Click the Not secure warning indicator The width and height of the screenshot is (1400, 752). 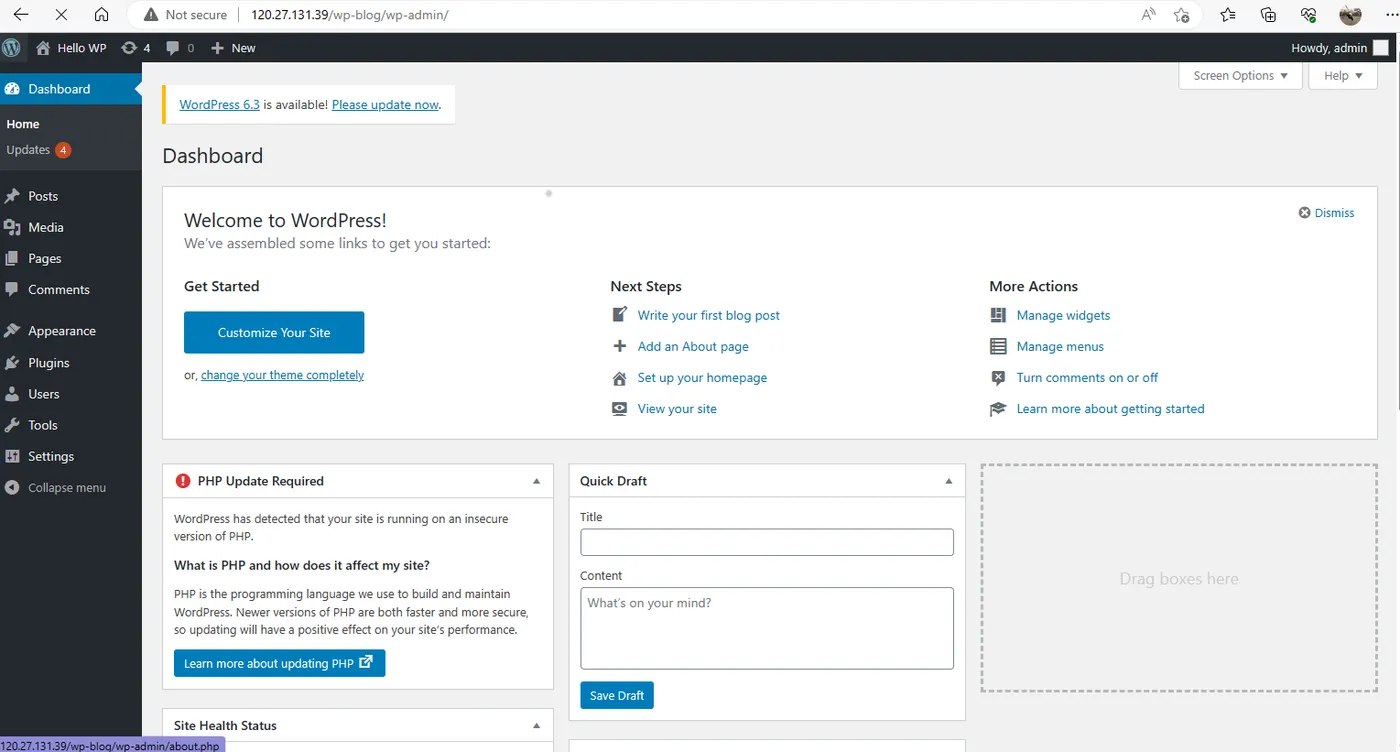click(186, 15)
